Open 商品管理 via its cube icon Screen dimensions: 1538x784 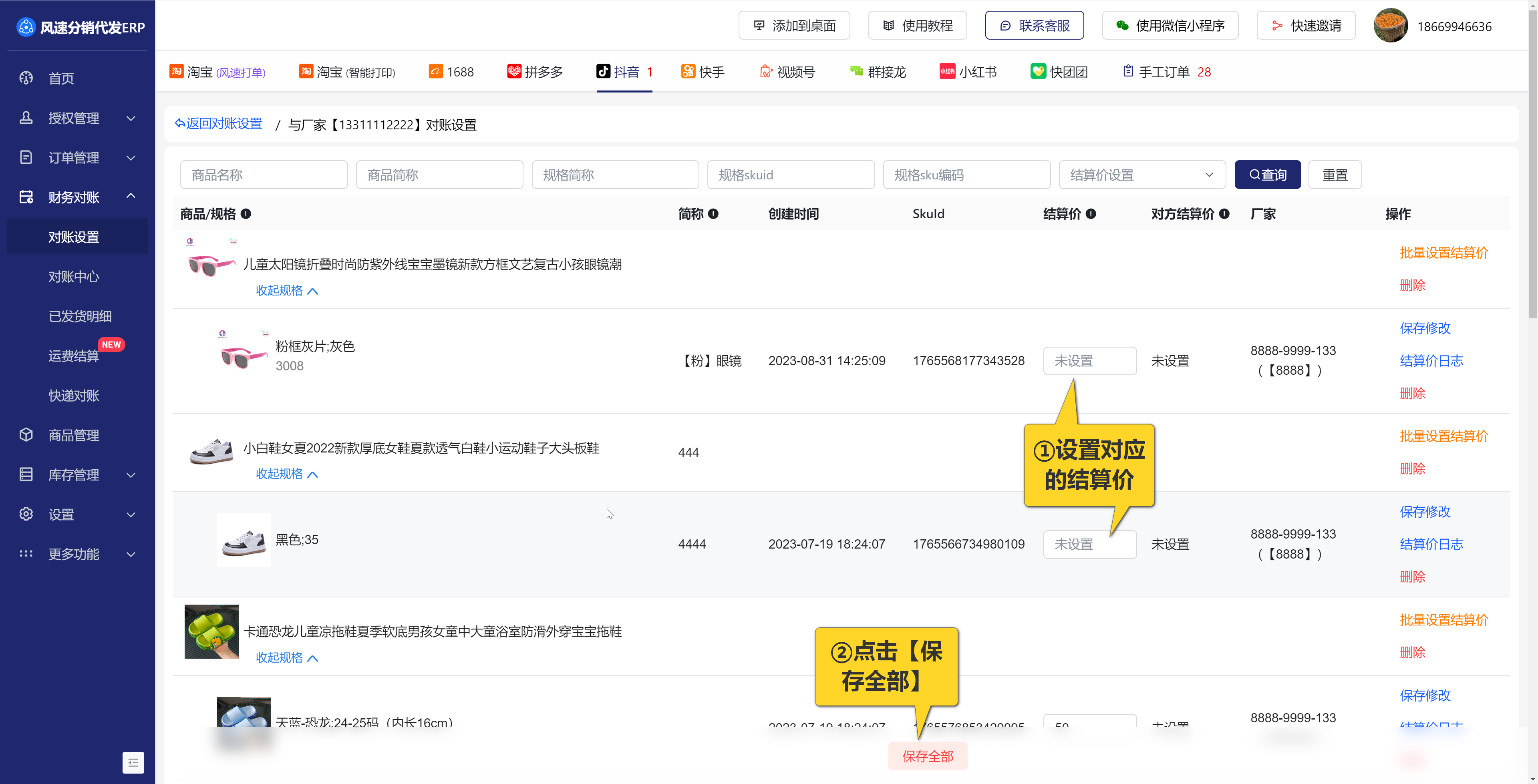coord(26,435)
